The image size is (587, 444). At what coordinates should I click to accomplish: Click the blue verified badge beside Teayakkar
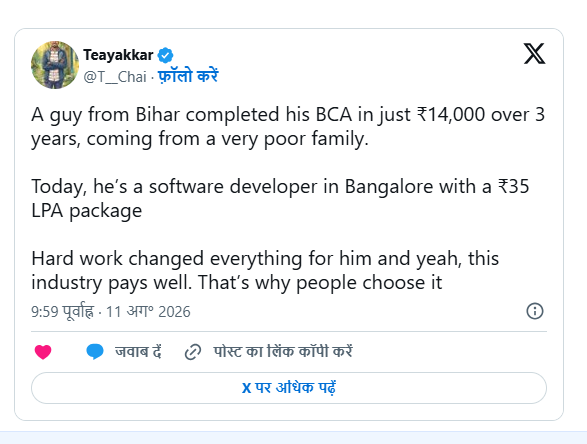pyautogui.click(x=165, y=55)
